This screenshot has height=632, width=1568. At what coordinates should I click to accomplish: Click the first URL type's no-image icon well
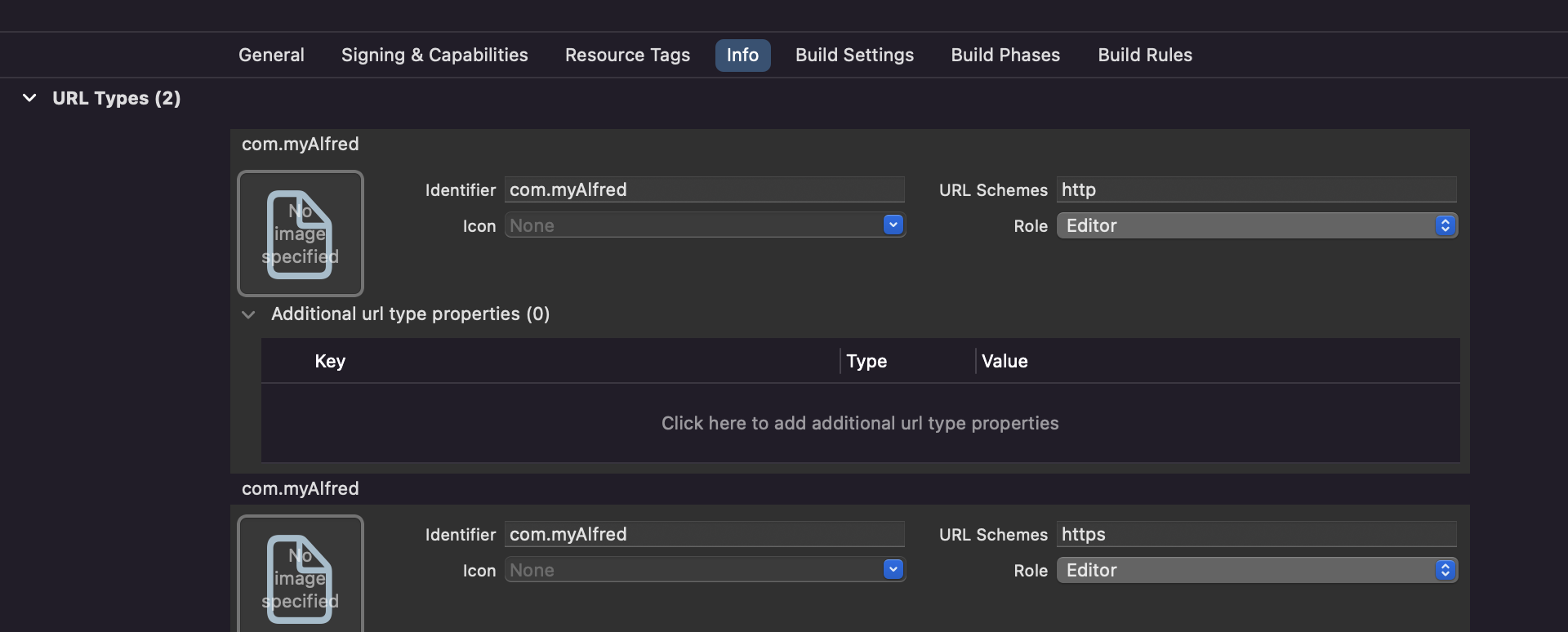point(300,234)
